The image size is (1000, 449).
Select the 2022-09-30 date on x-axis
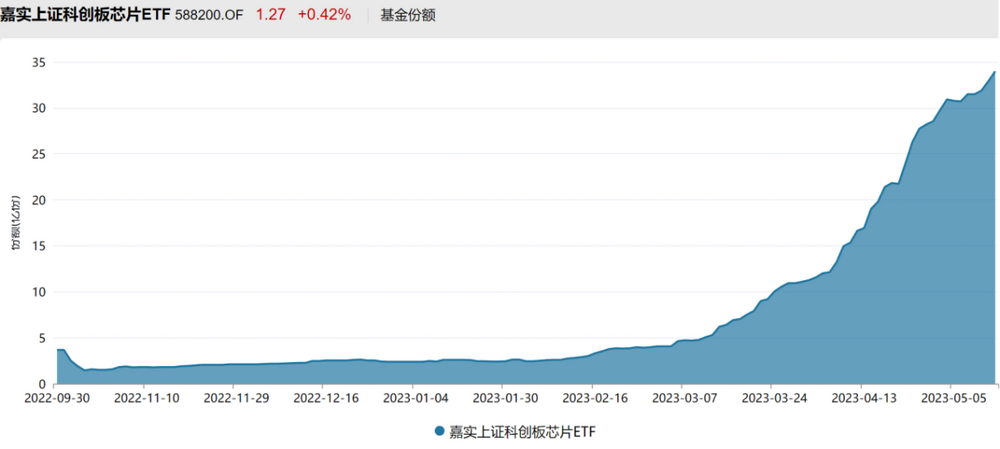58,397
